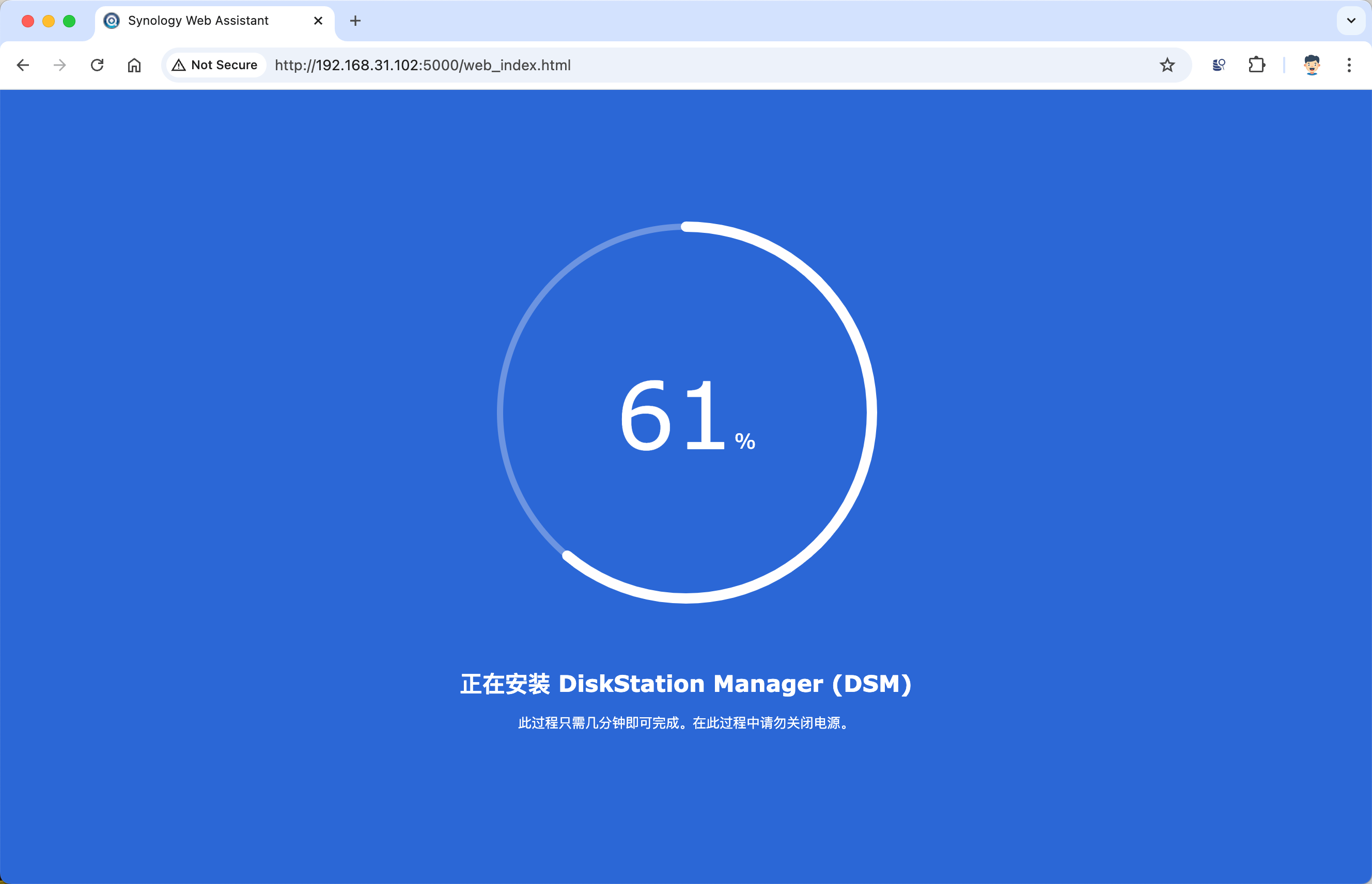Viewport: 1372px width, 884px height.
Task: Click the forward navigation arrow
Action: (60, 65)
